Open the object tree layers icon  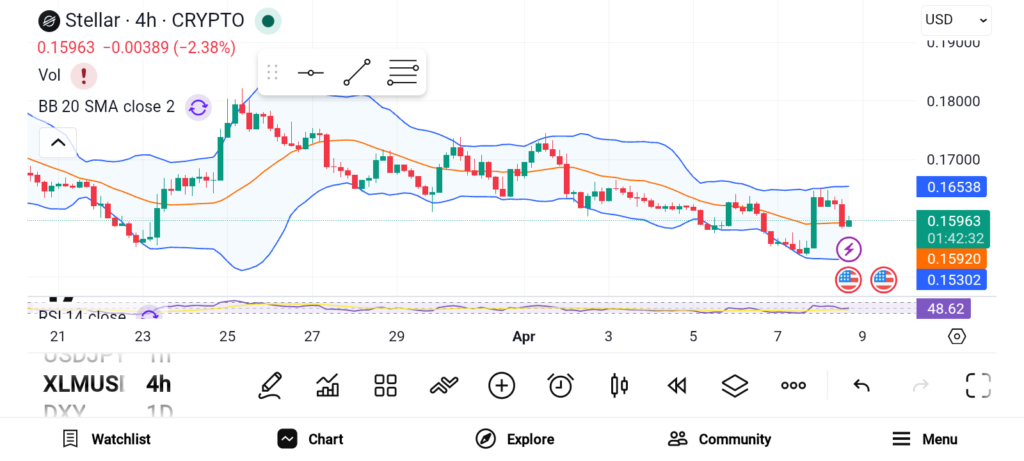(735, 385)
